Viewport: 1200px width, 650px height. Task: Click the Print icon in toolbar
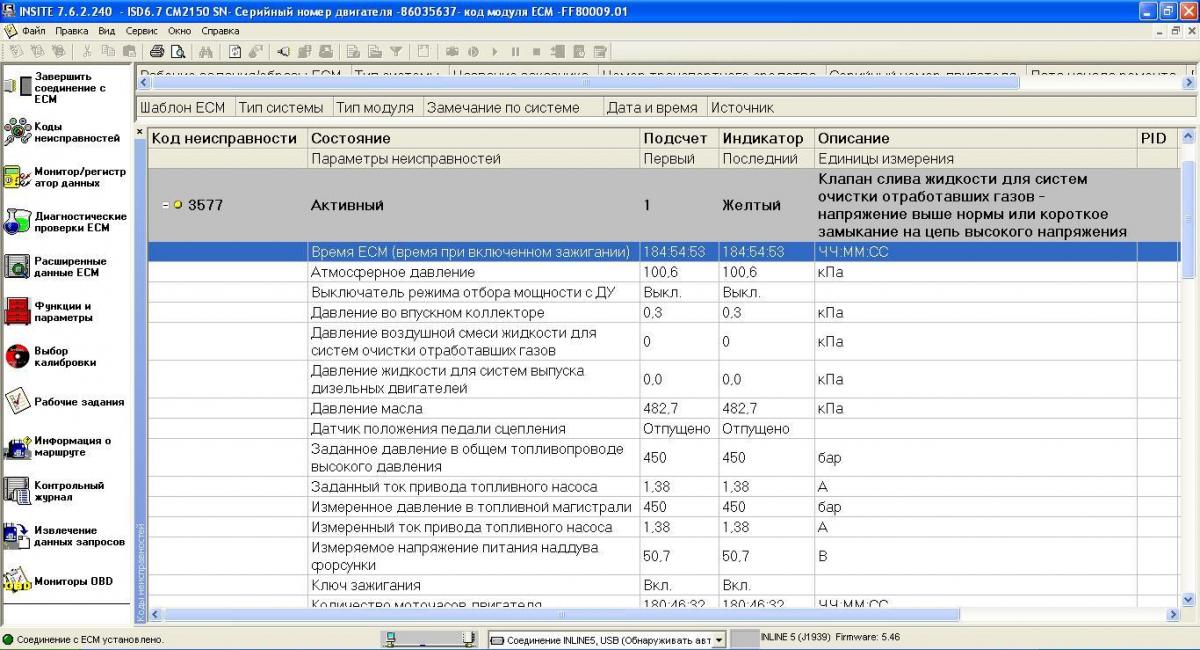pos(157,51)
